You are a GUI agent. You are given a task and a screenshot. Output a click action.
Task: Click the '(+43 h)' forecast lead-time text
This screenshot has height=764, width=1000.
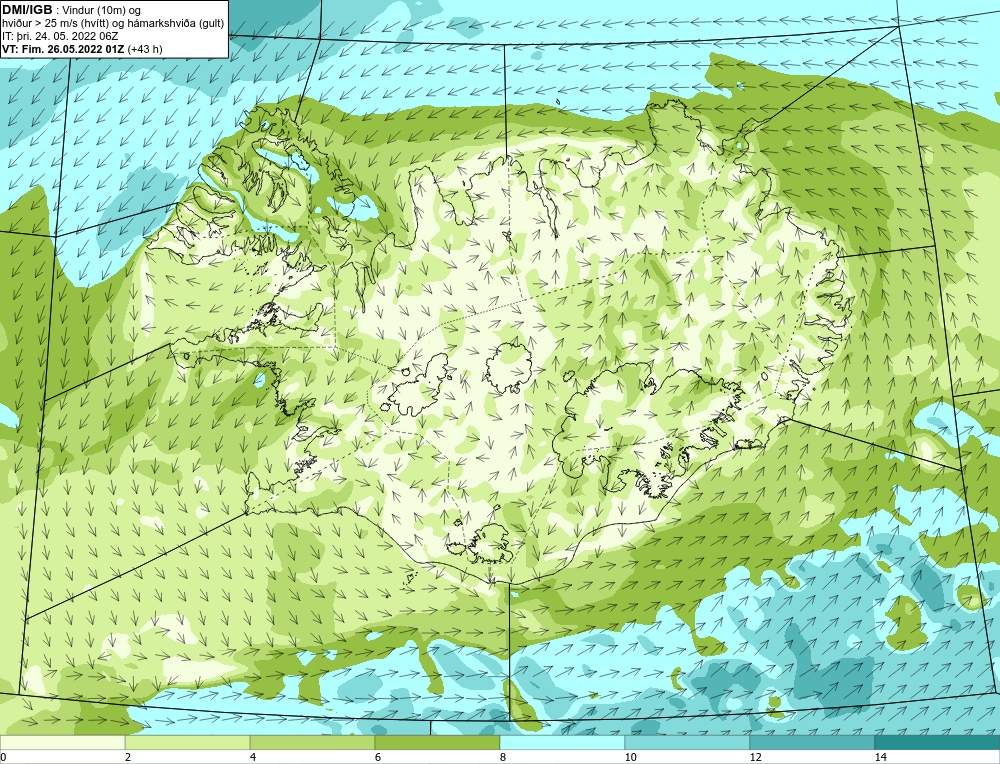[x=145, y=49]
